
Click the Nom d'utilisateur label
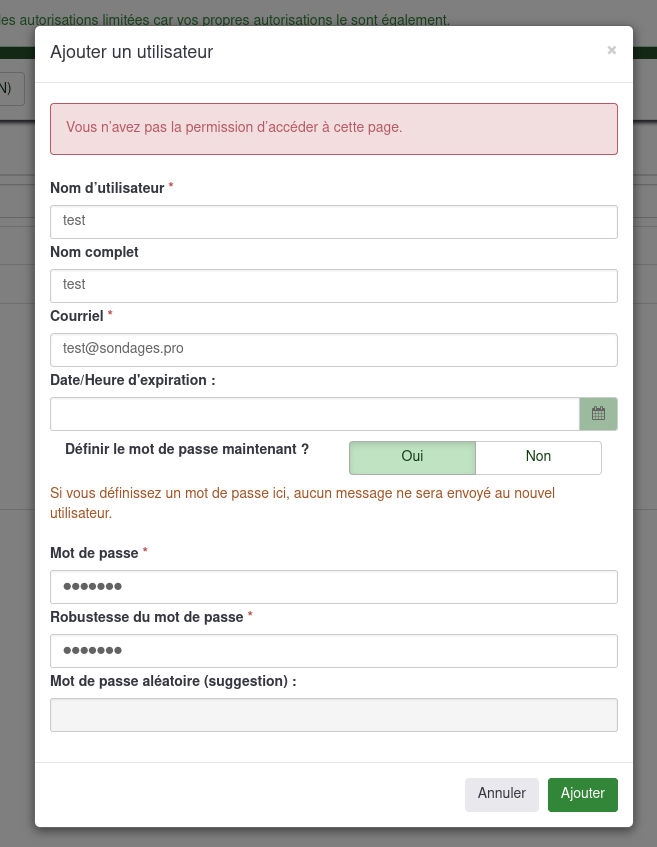click(x=107, y=188)
